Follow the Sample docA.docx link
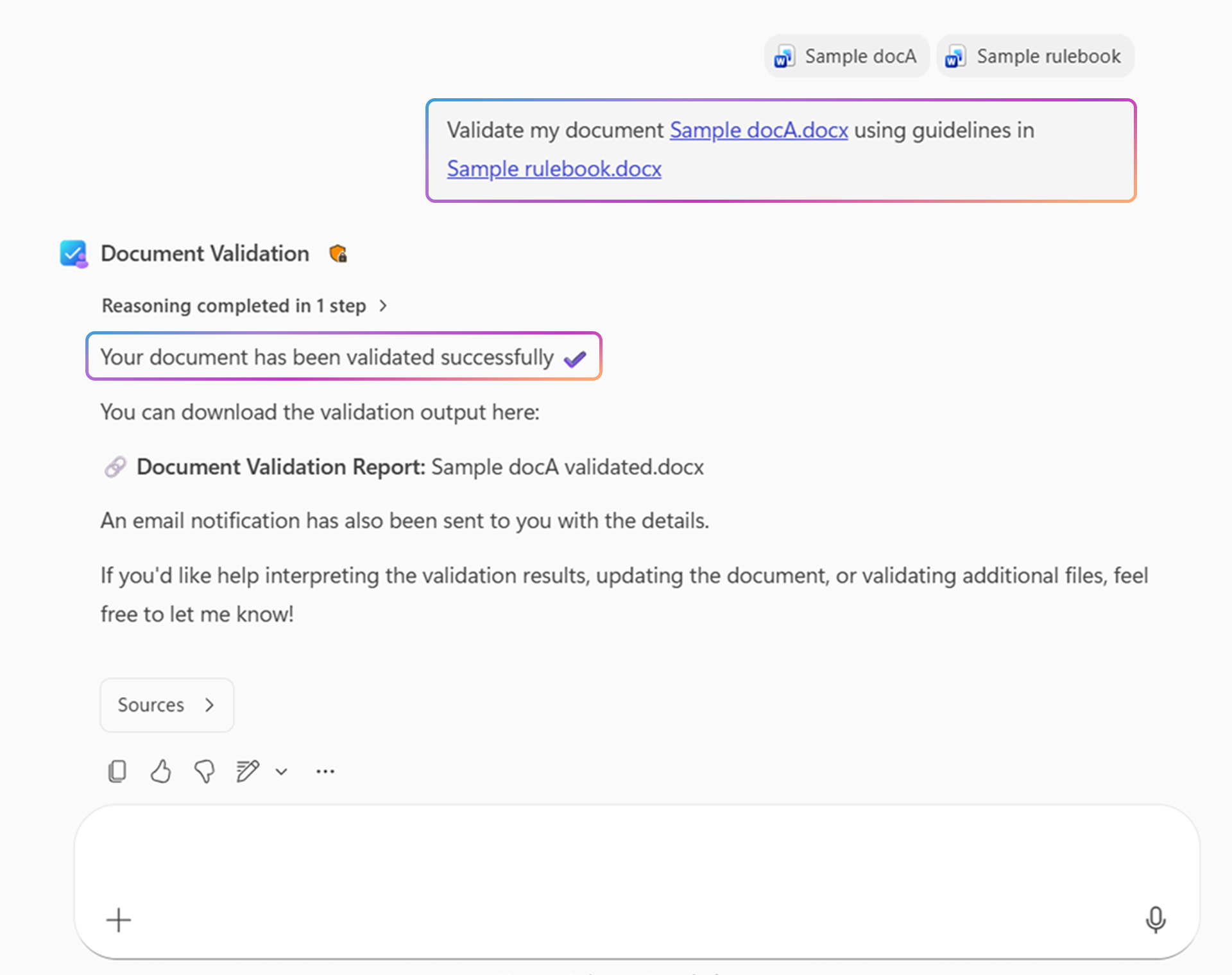Screen dimensions: 1232x975 (759, 130)
